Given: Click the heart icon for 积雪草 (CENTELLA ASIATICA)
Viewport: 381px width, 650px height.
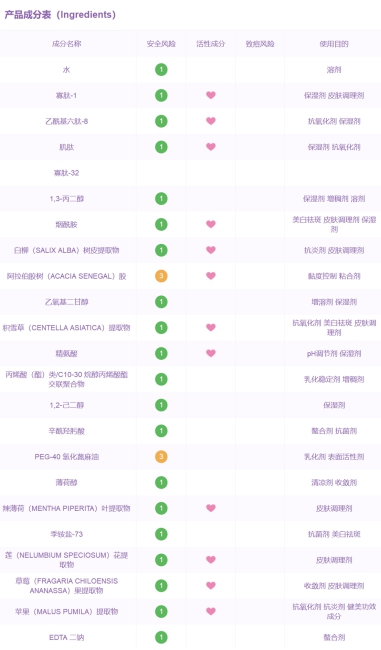Looking at the screenshot, I should click(x=211, y=327).
